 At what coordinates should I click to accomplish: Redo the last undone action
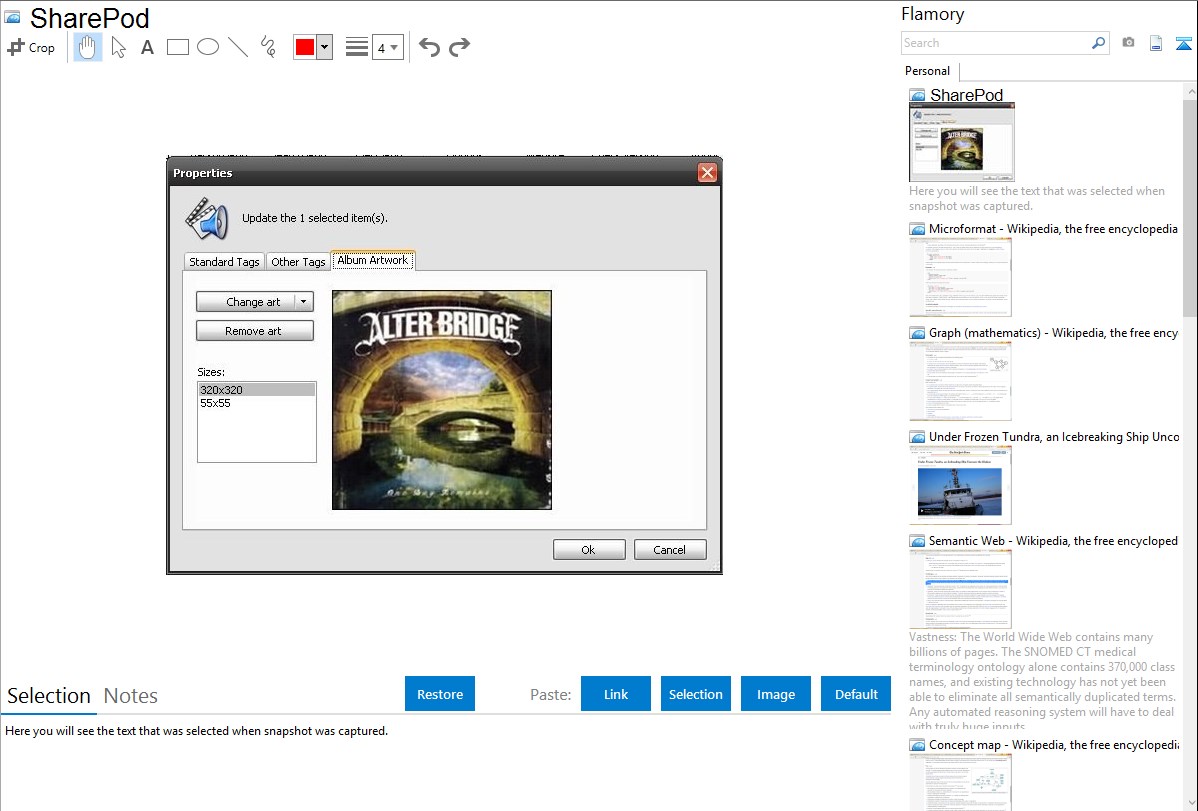tap(459, 47)
